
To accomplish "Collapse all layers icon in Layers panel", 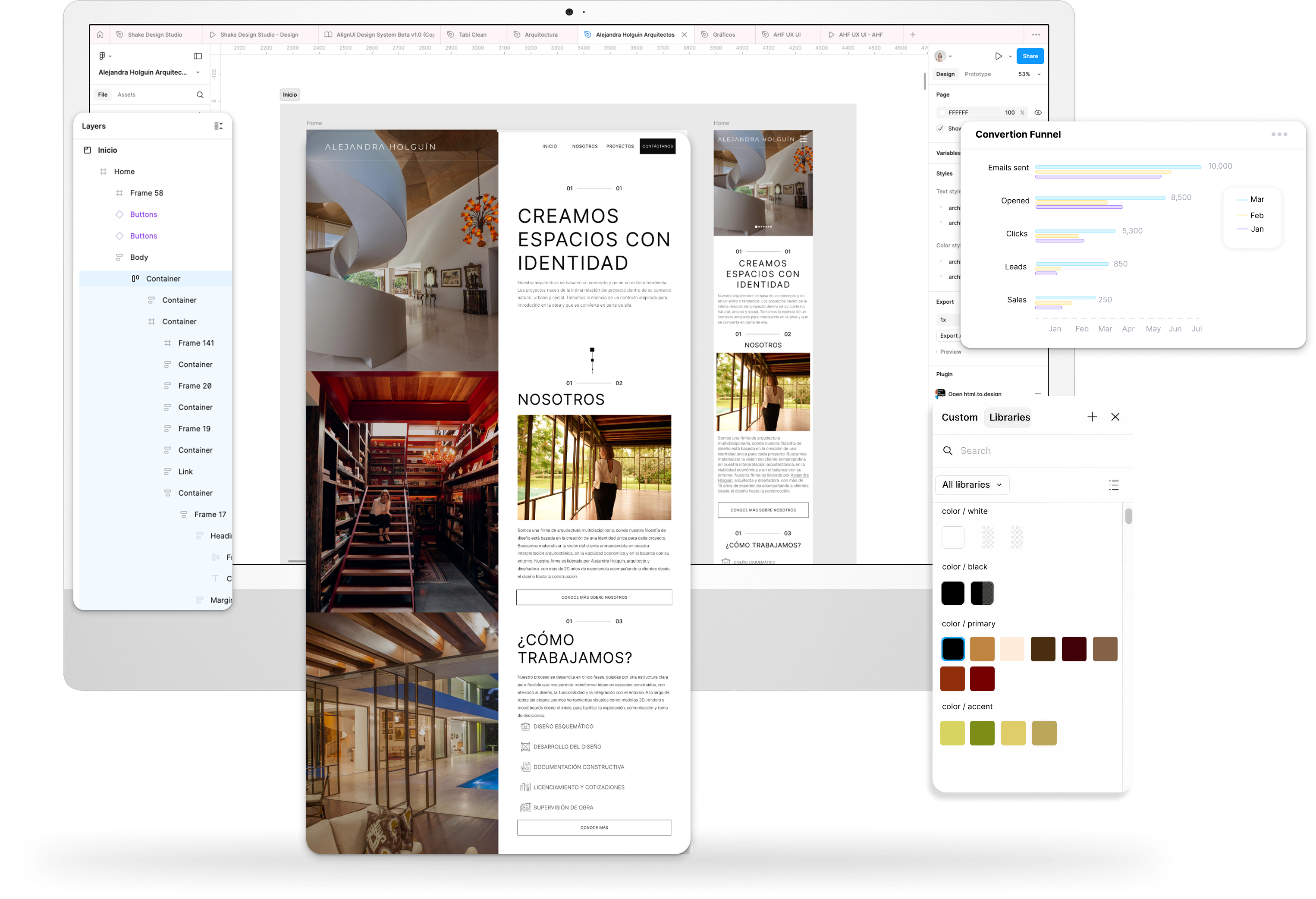I will point(219,126).
